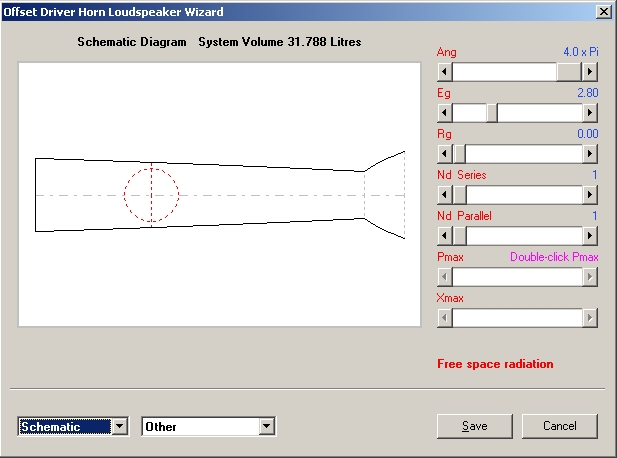Viewport: 617px width, 458px height.
Task: Click the Eg slider left arrow
Action: click(445, 113)
